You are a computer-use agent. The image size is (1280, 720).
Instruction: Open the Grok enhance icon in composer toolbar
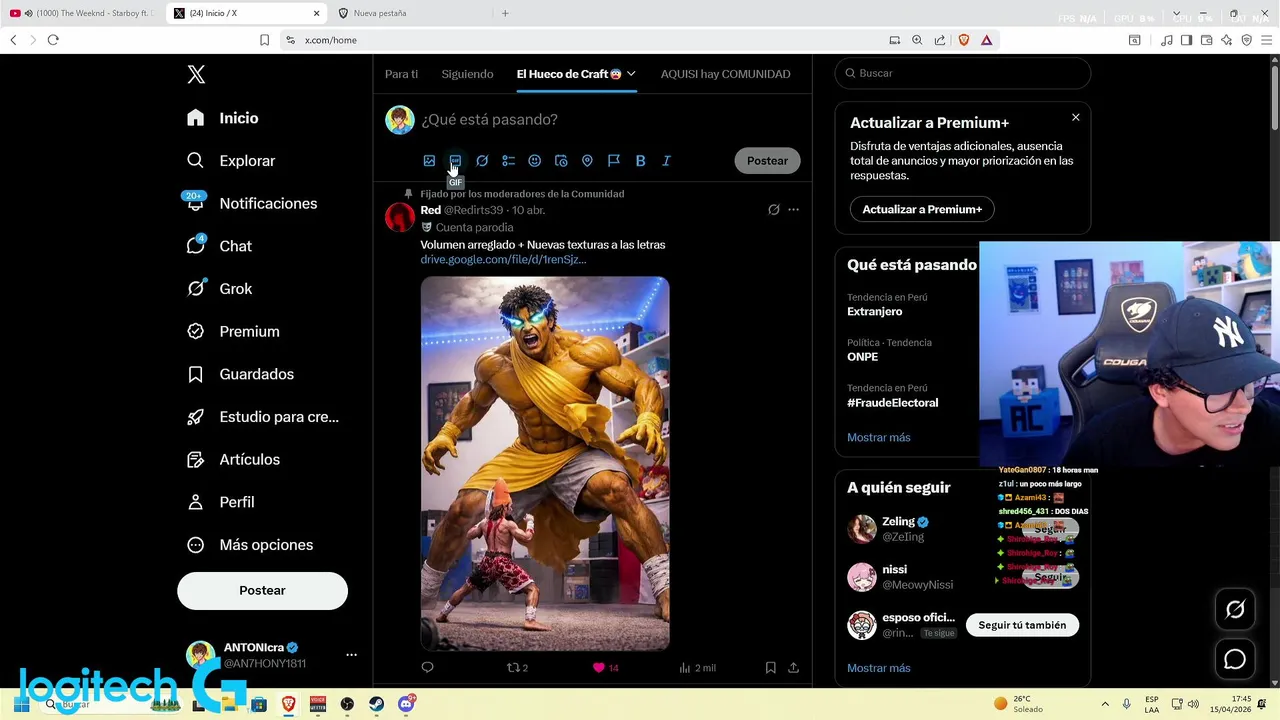point(482,161)
